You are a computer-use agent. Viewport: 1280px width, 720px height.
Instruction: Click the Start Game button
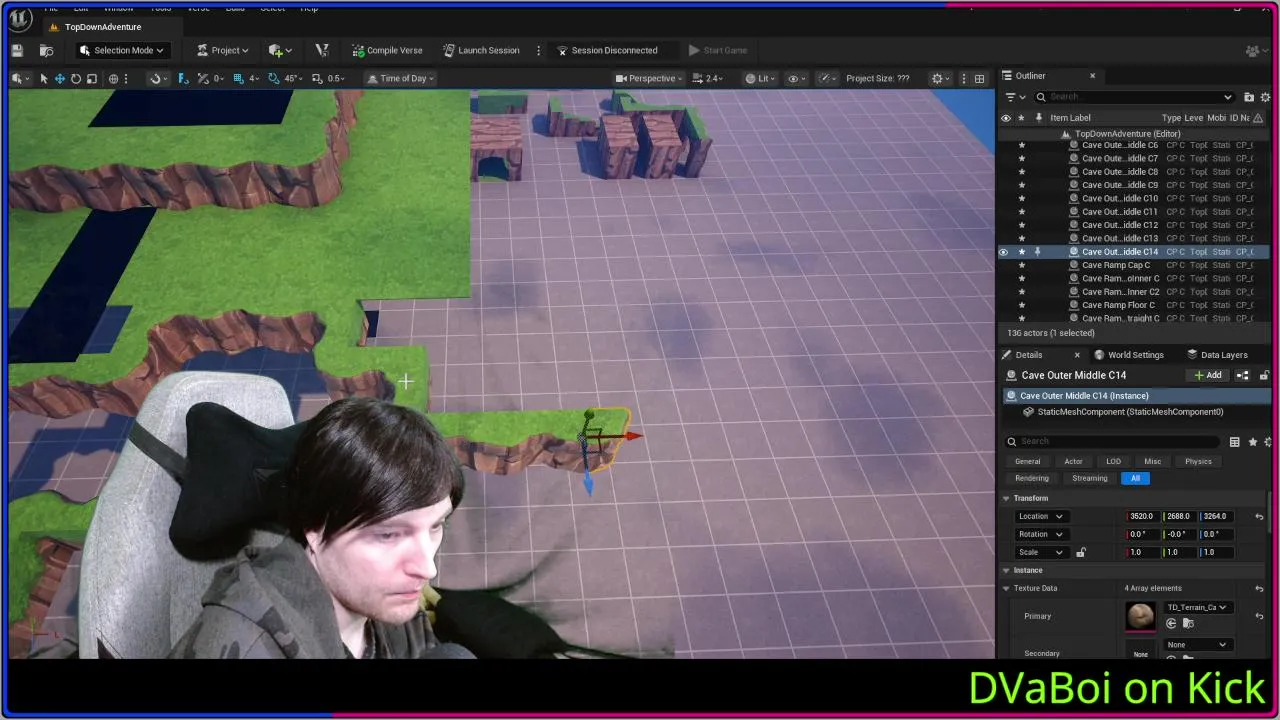[x=718, y=50]
